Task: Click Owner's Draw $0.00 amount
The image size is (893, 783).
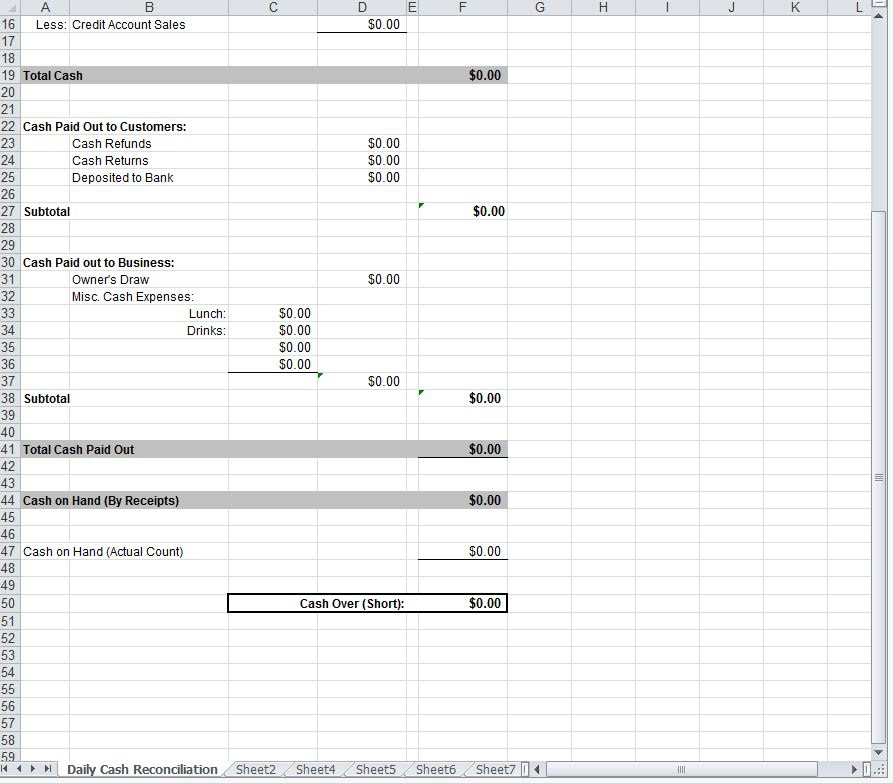Action: point(384,280)
